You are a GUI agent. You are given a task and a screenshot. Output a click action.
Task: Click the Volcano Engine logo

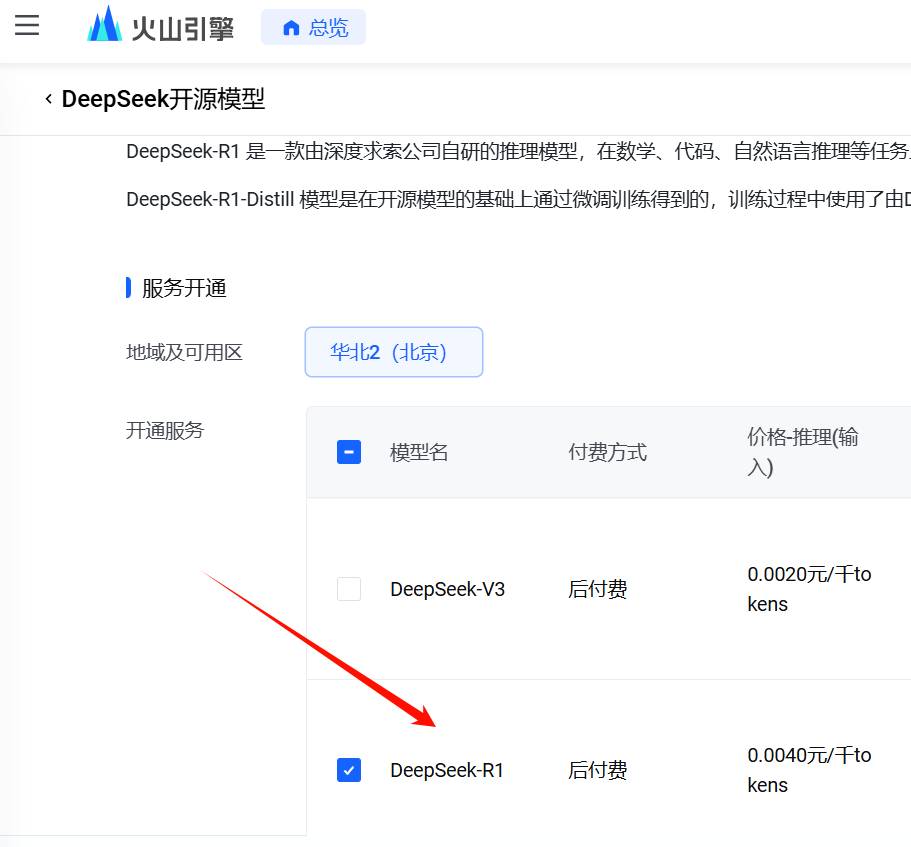coord(160,25)
